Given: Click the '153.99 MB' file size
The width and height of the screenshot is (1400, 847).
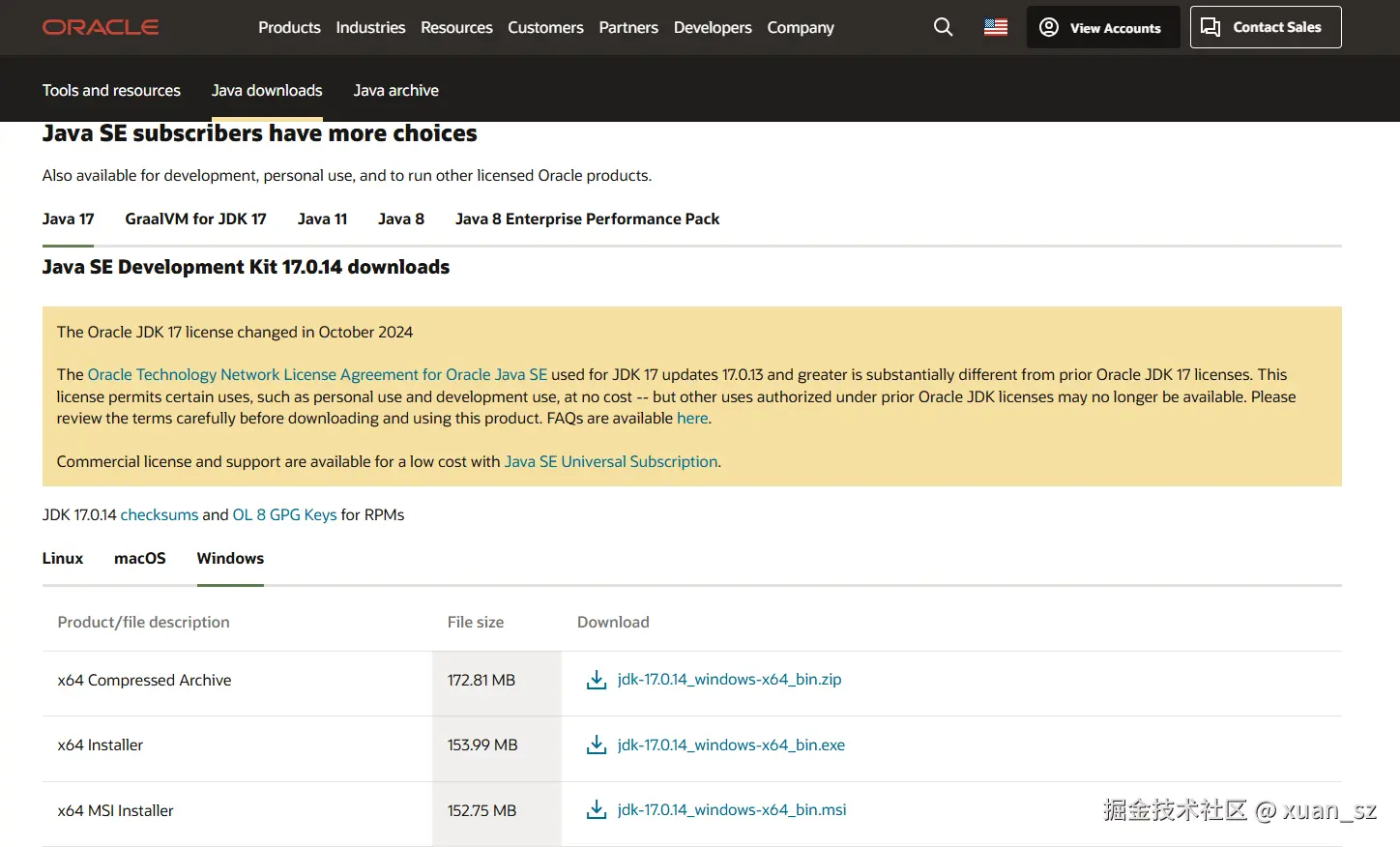Looking at the screenshot, I should [x=482, y=745].
